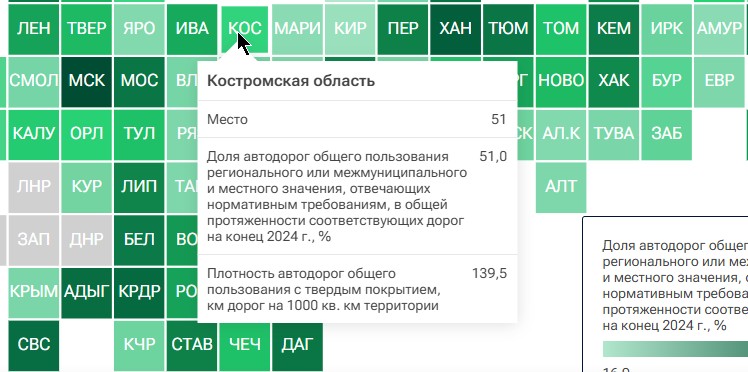Select the КЕМ region tile

pyautogui.click(x=613, y=29)
